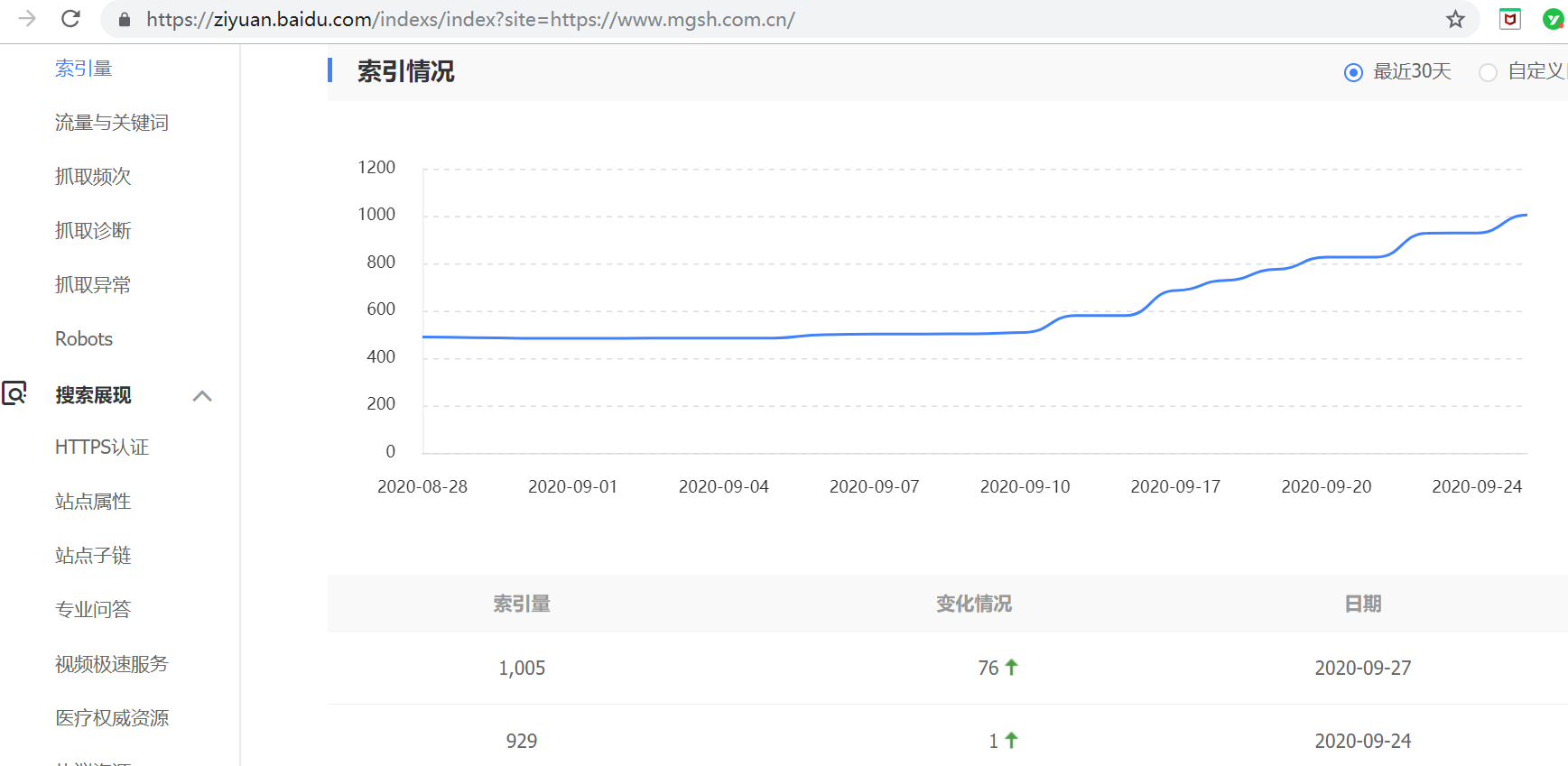Go to 抓取频次 page
The image size is (1568, 766).
[x=93, y=177]
